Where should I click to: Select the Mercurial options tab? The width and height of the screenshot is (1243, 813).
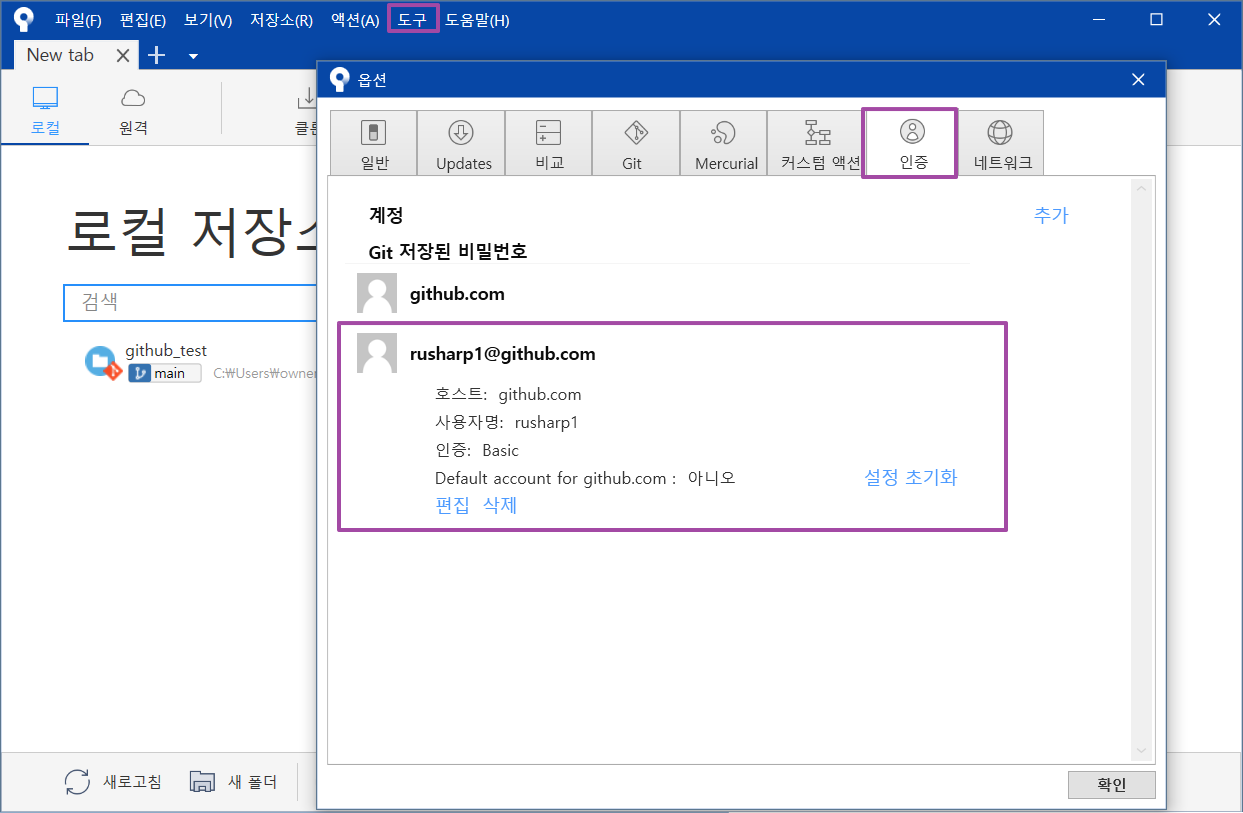724,144
